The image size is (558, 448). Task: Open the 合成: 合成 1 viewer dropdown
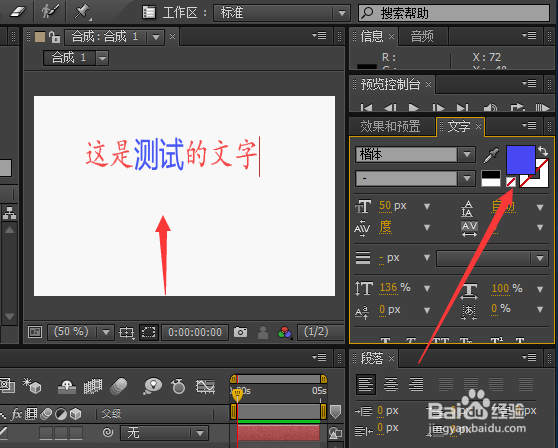tap(156, 37)
